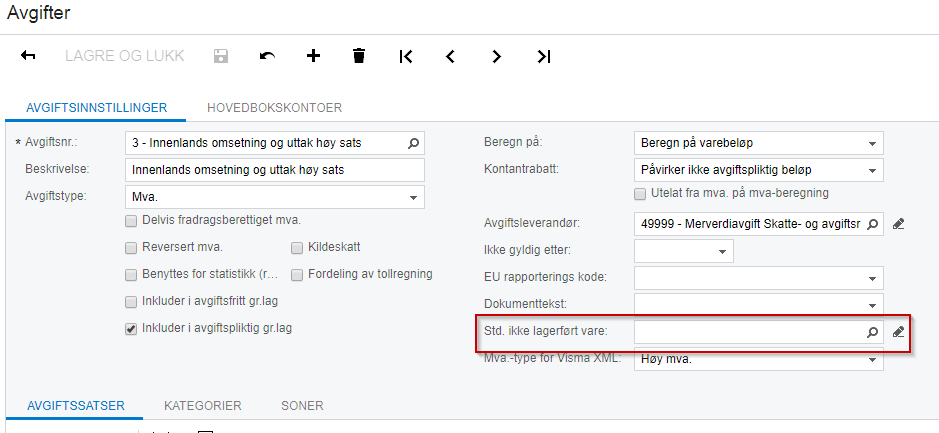The image size is (939, 433).
Task: Add a new record with plus icon
Action: [x=313, y=56]
